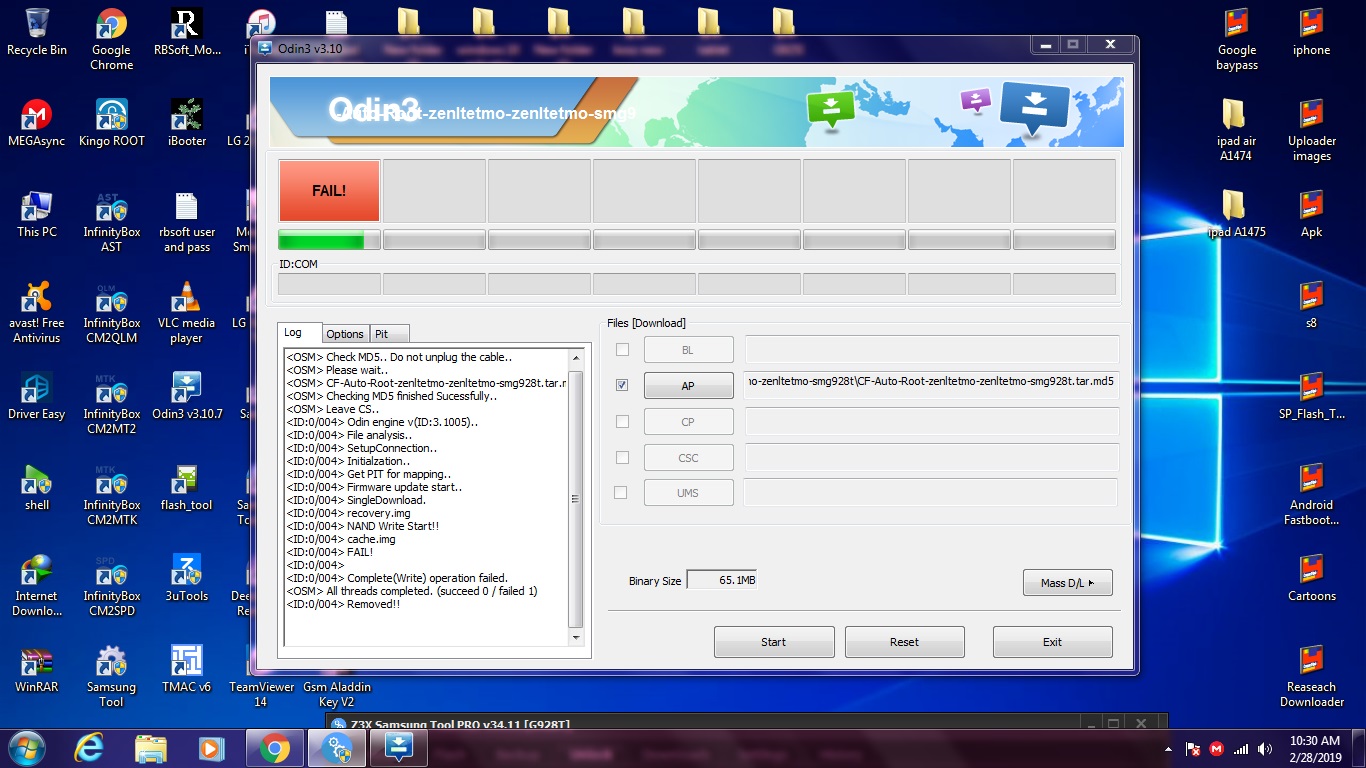Select the MEGAsync desktop icon

tap(37, 123)
